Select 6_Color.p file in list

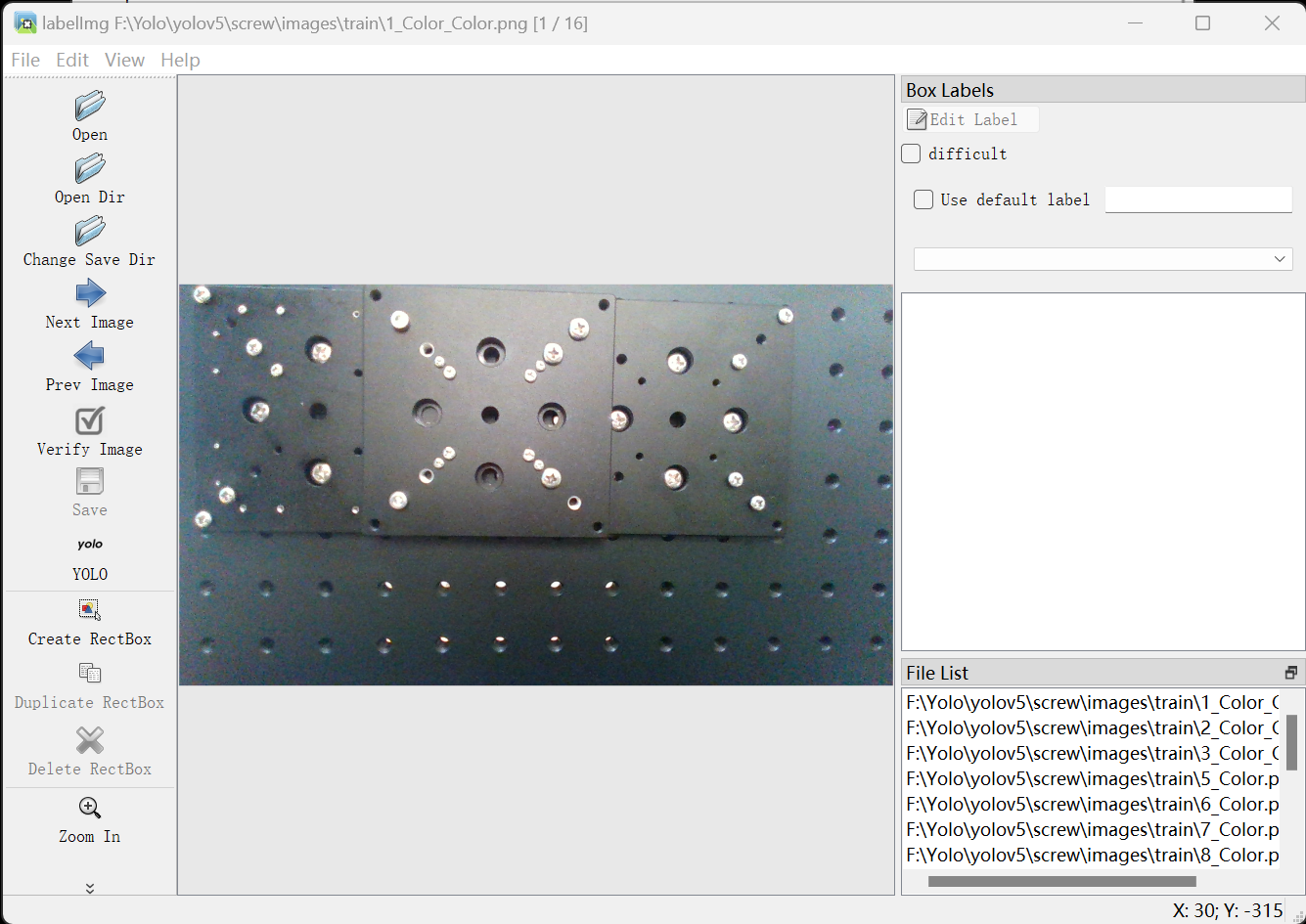[1092, 804]
